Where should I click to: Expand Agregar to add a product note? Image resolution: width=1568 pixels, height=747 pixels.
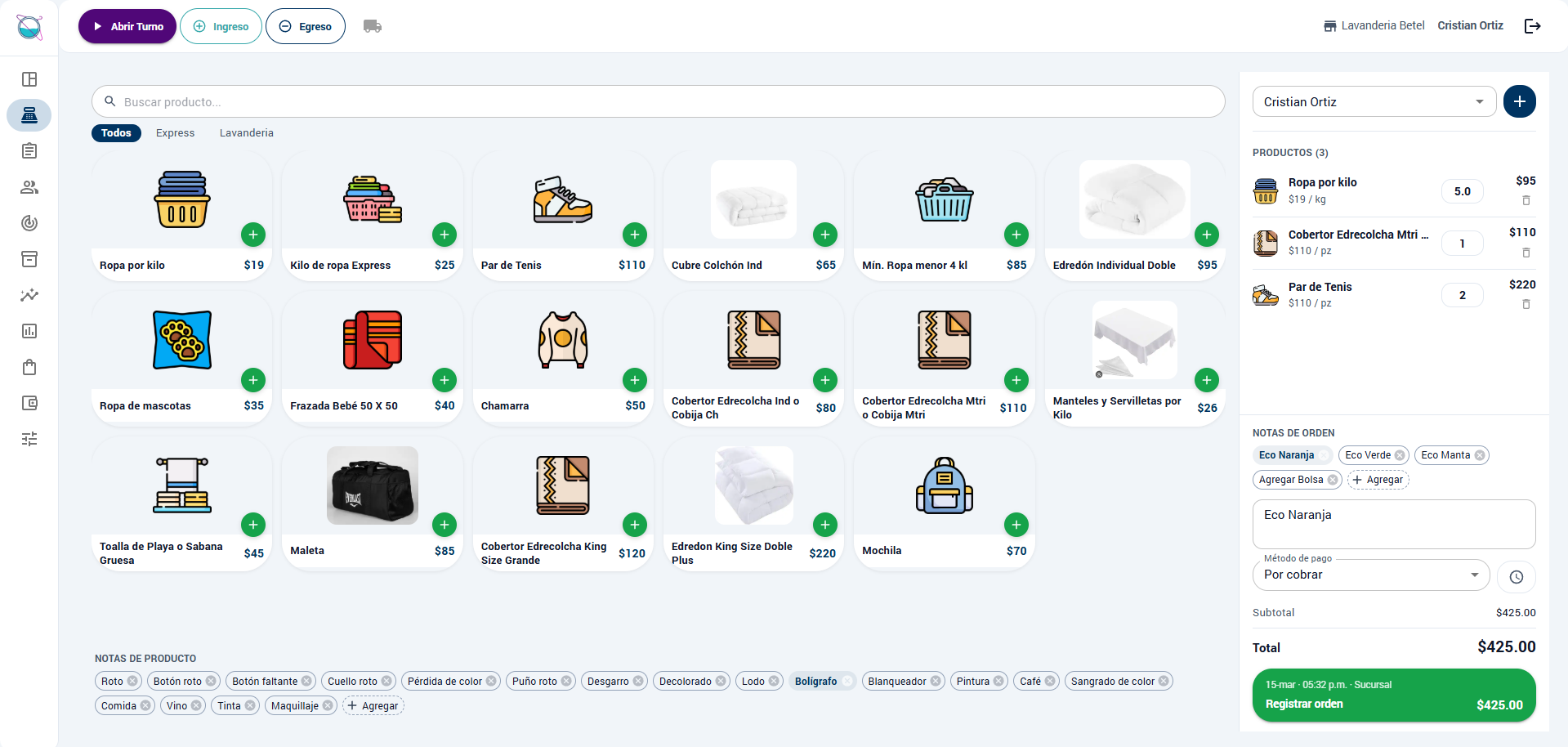pos(373,705)
